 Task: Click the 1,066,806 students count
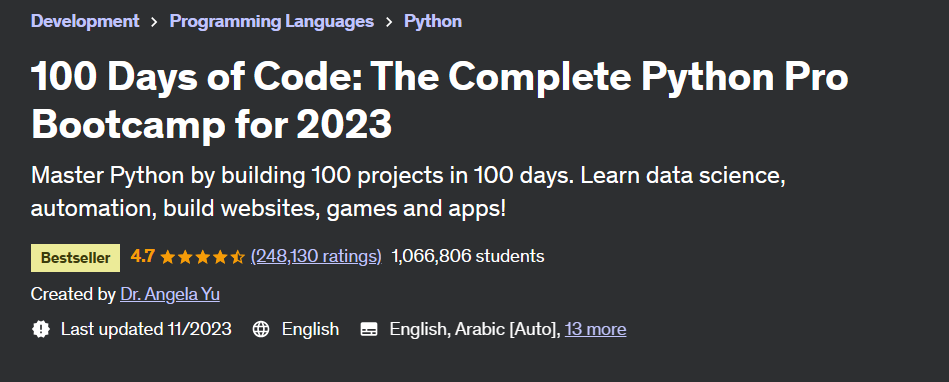pos(468,256)
